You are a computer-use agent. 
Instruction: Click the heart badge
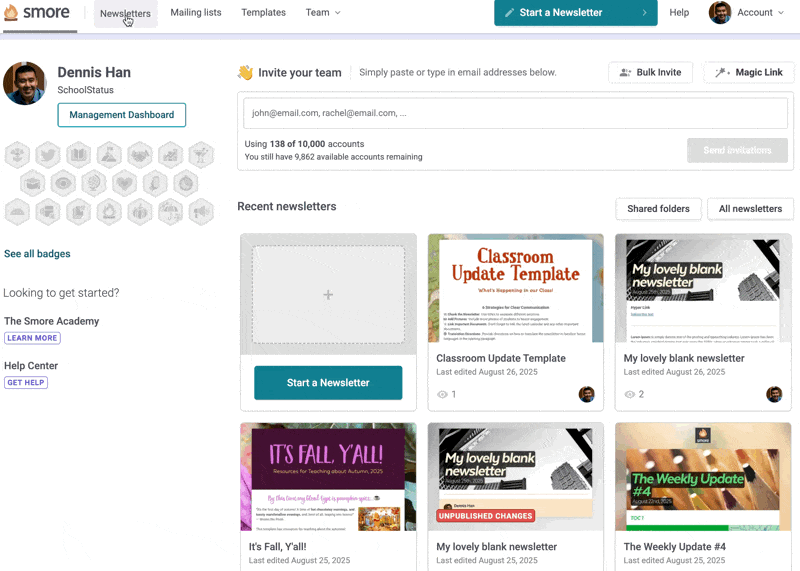pyautogui.click(x=124, y=183)
